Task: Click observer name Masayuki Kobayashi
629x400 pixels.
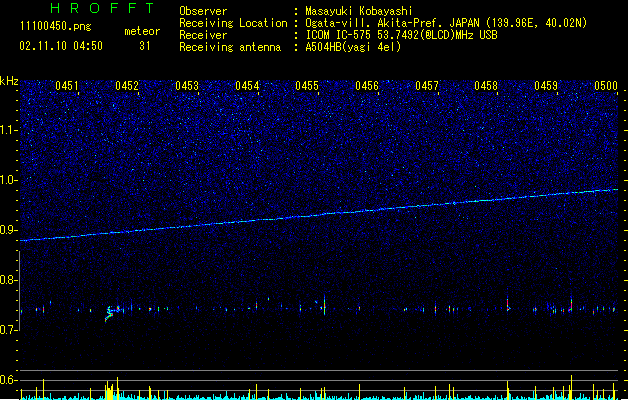Action: click(359, 11)
